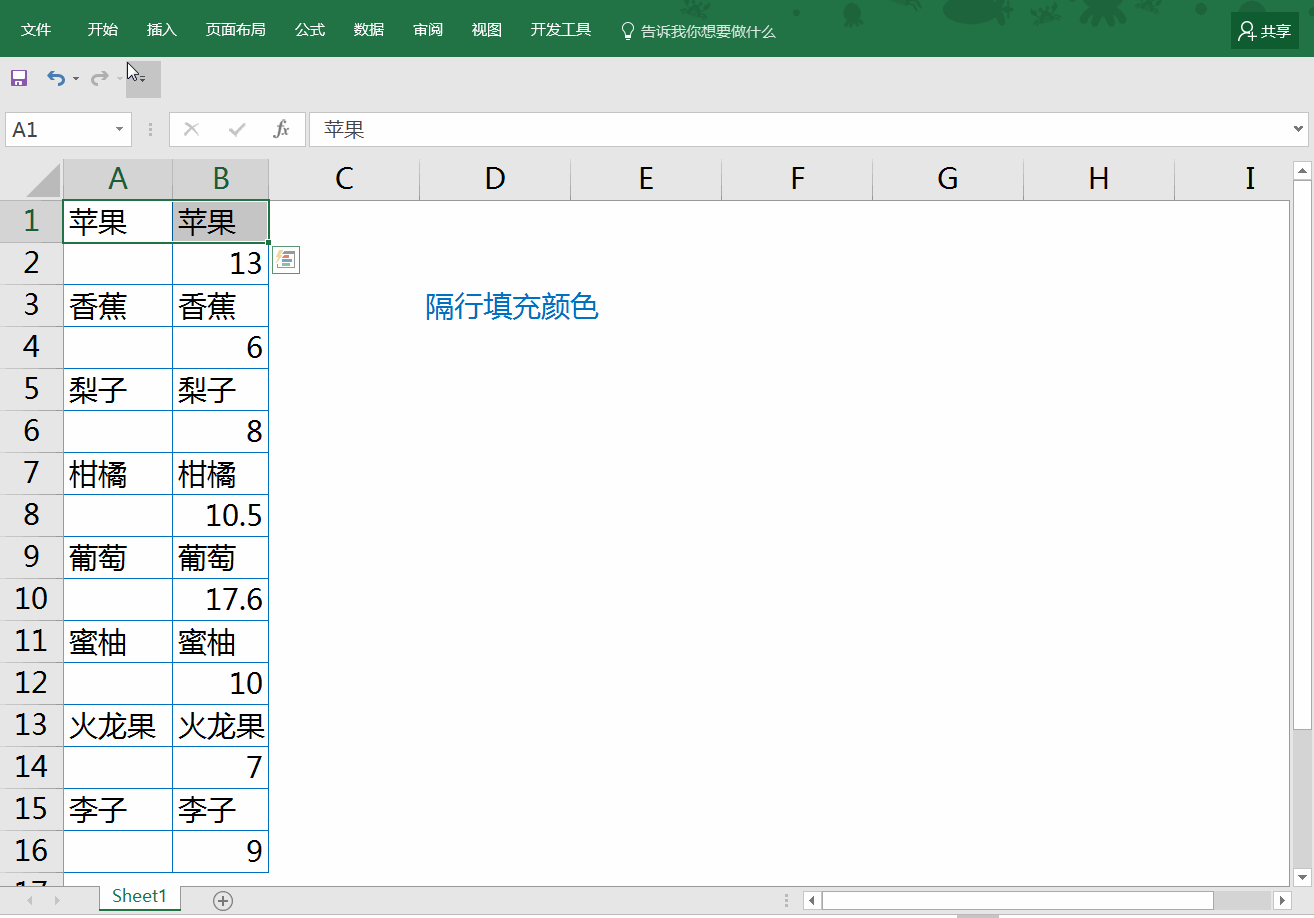1314x918 pixels.
Task: Switch to the 公式 ribbon tab
Action: point(310,30)
